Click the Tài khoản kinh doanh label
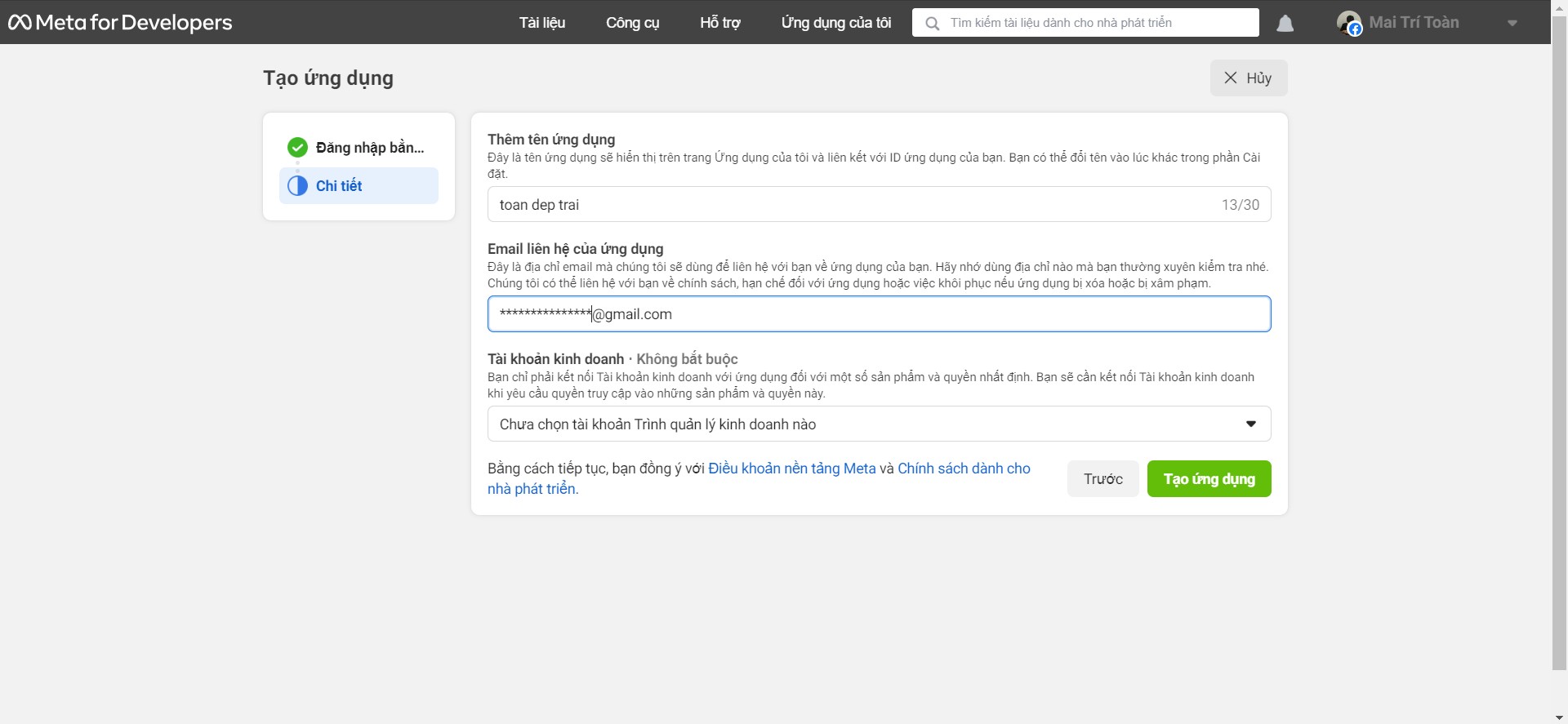 (x=555, y=359)
